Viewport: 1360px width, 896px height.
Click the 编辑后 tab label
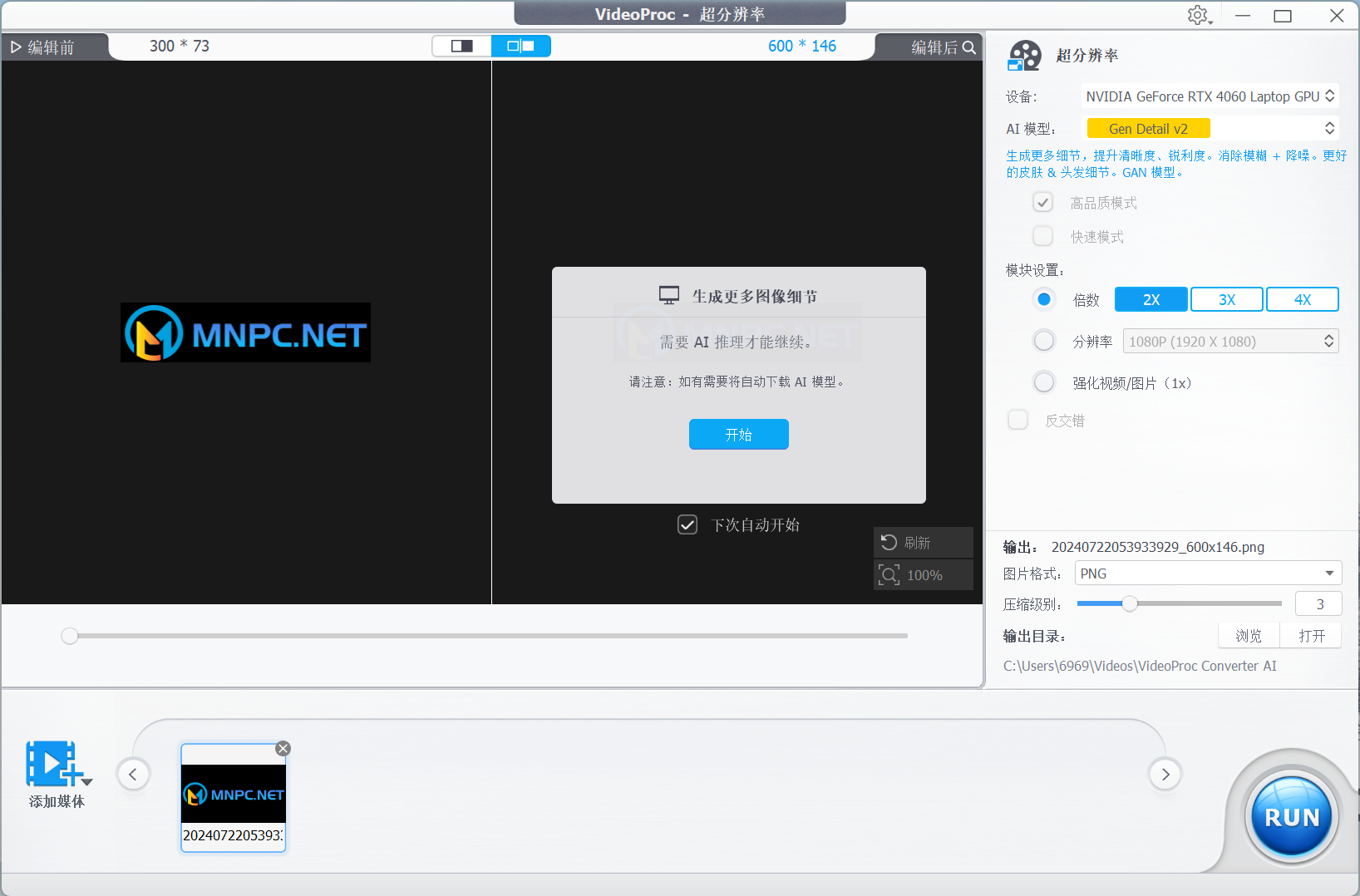(x=934, y=47)
